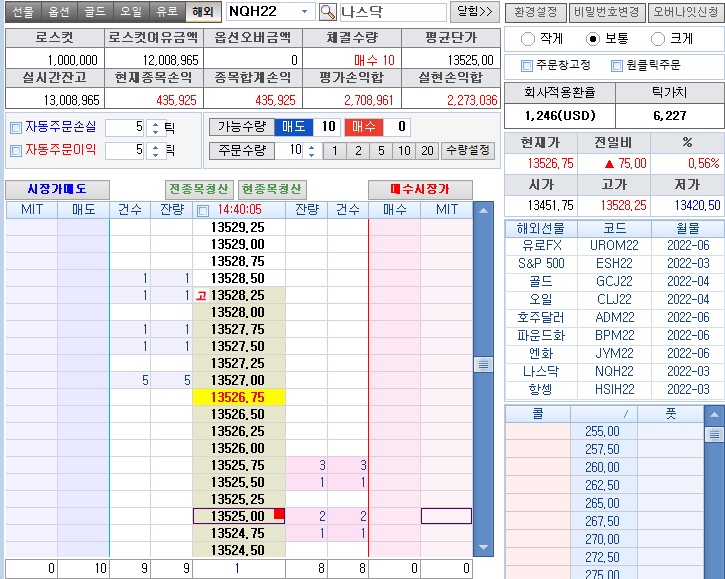
Task: Click the magnifier search icon beside NQH22
Action: click(x=328, y=12)
